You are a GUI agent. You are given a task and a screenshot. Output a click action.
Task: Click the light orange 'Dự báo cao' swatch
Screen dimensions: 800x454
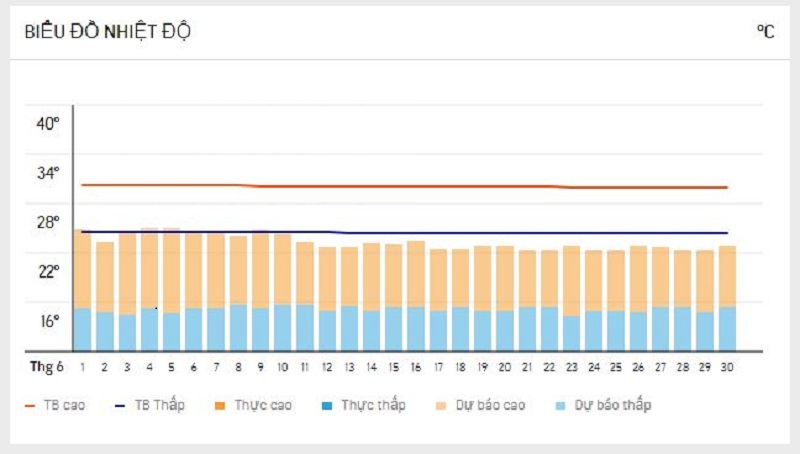pyautogui.click(x=441, y=406)
